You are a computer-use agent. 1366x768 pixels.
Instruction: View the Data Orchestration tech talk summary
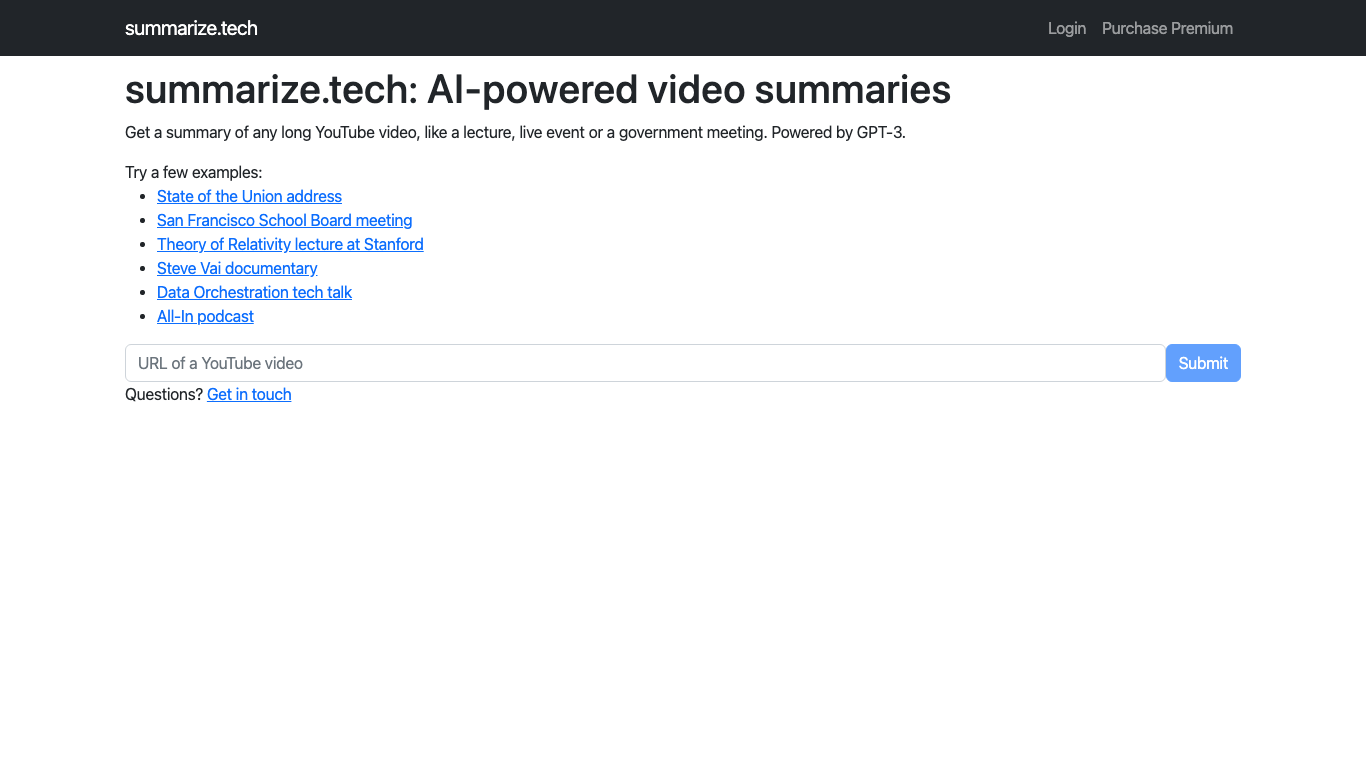[x=254, y=292]
